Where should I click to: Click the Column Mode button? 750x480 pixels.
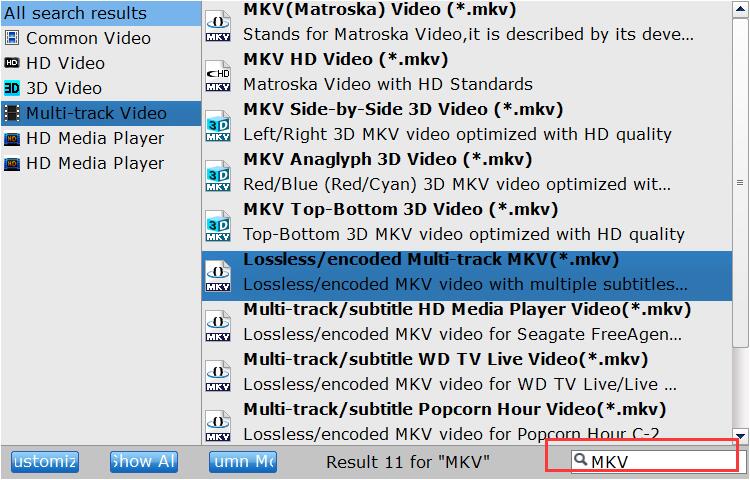click(243, 462)
